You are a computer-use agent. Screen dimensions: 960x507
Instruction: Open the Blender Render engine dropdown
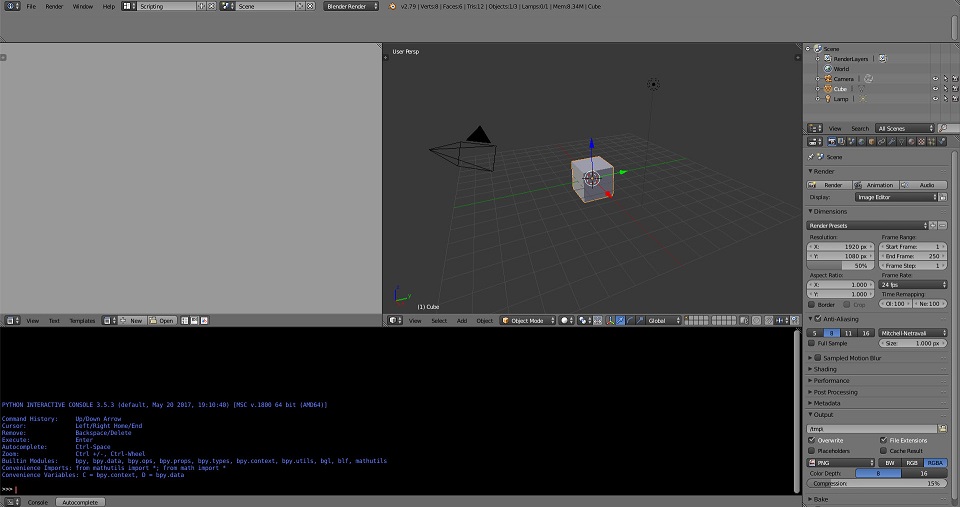coord(351,6)
